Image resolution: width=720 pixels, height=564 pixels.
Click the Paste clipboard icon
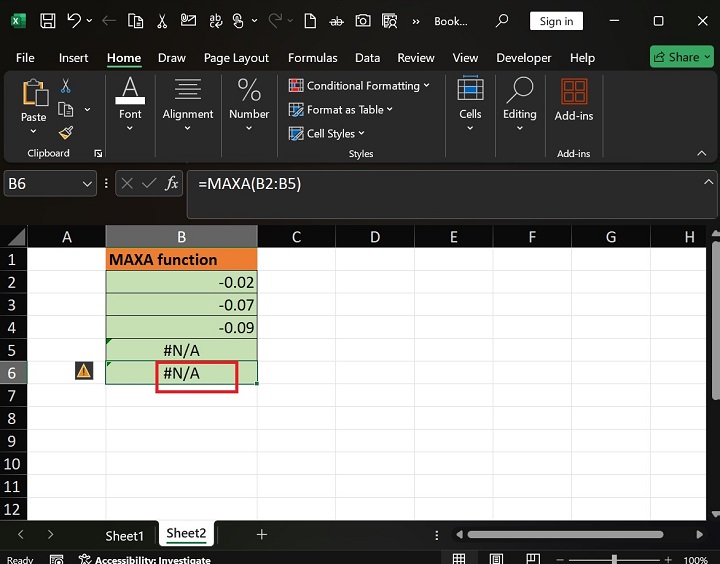35,92
